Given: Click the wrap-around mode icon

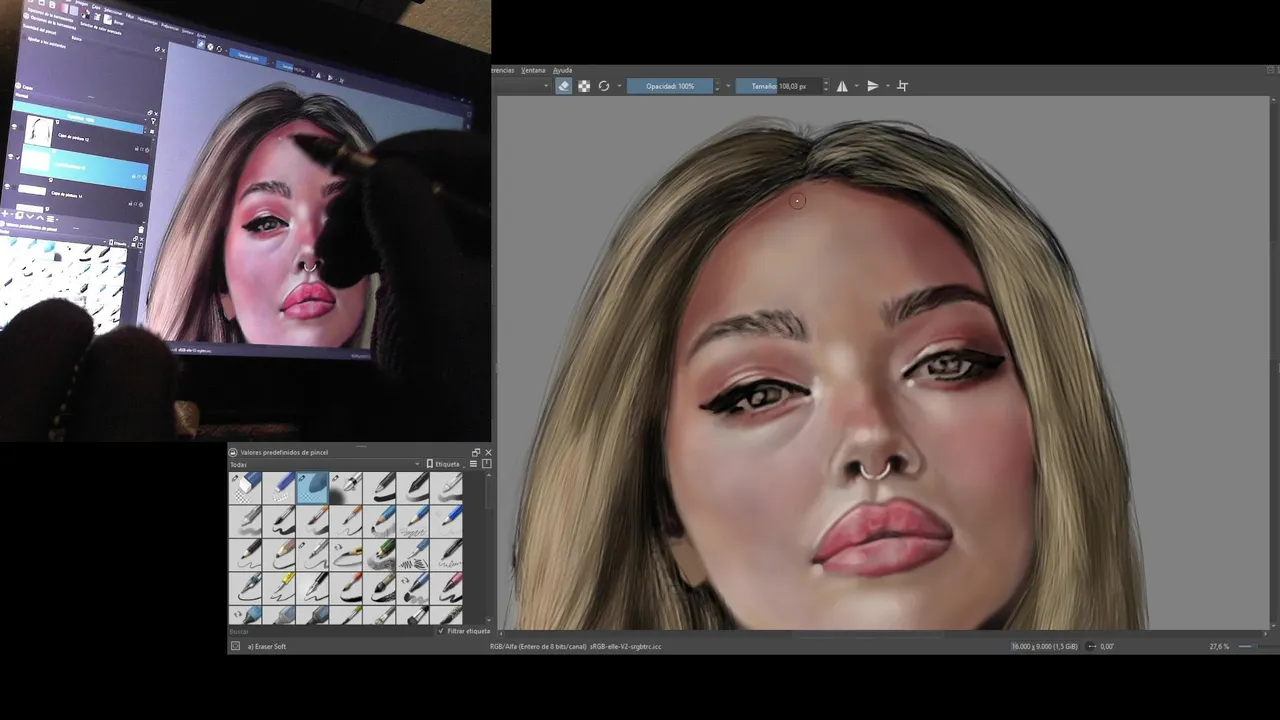Looking at the screenshot, I should click(903, 86).
